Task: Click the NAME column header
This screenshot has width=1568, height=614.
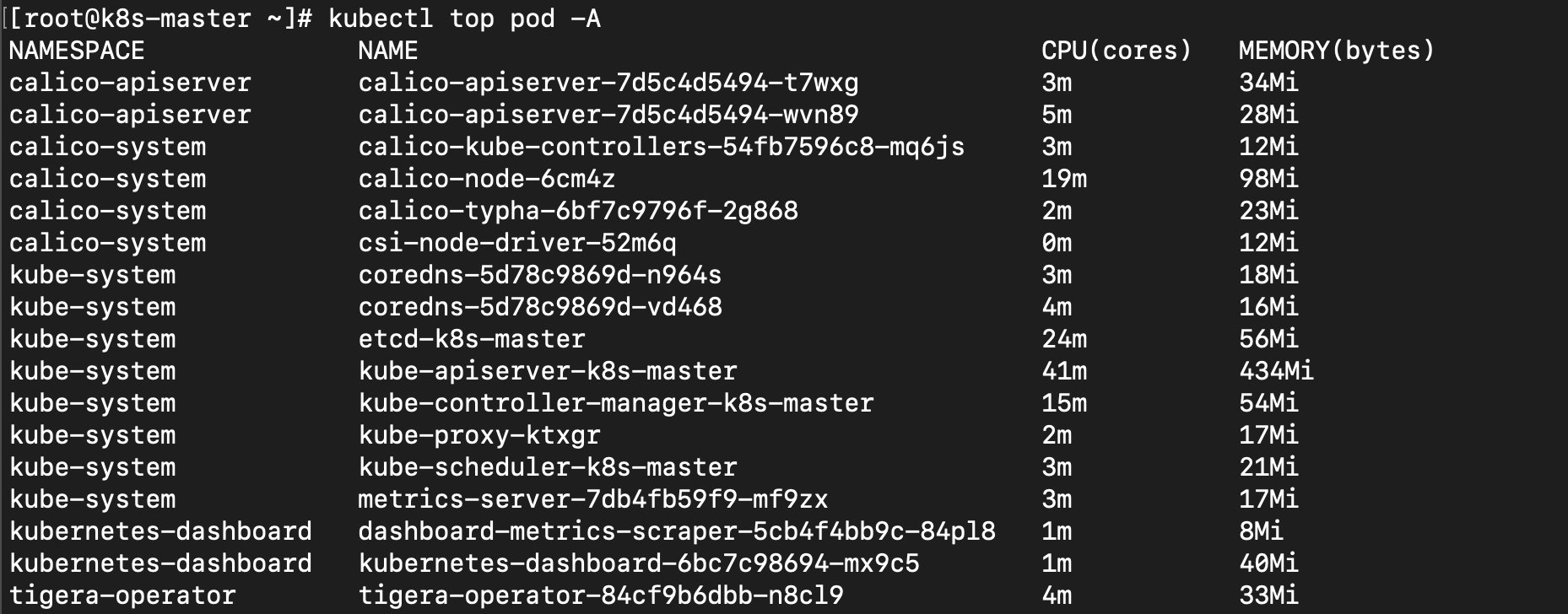Action: 388,51
